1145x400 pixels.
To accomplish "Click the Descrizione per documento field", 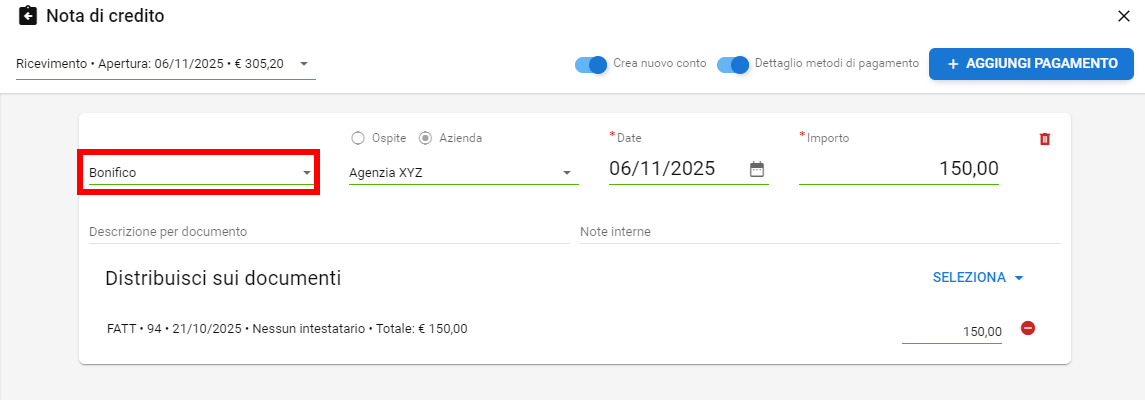I will 328,232.
